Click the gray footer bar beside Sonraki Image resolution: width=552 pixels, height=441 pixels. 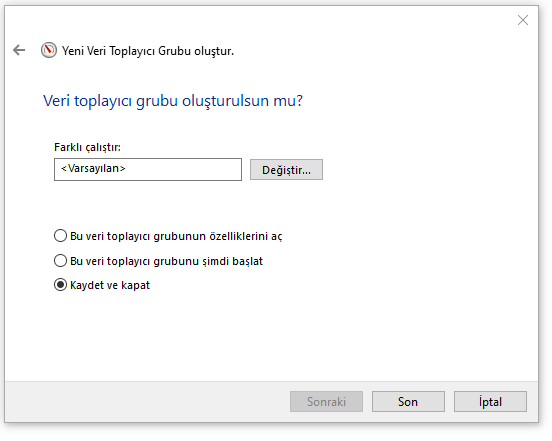pos(147,402)
